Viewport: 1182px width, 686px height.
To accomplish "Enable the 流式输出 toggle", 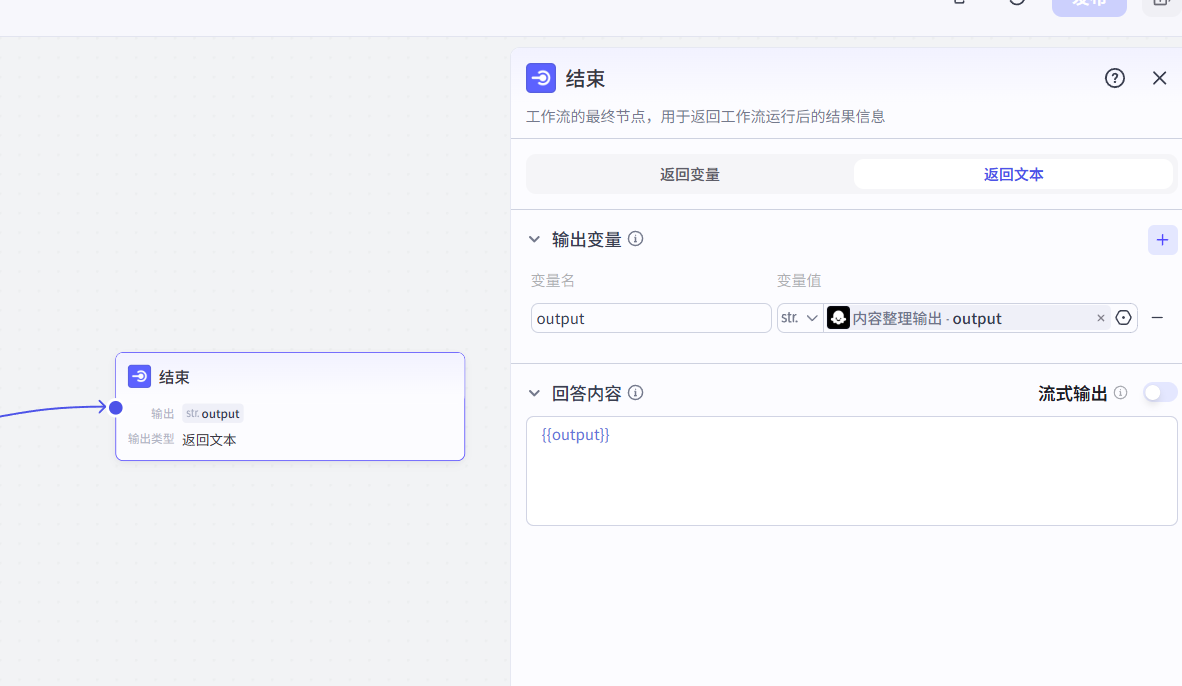I will [x=1159, y=393].
